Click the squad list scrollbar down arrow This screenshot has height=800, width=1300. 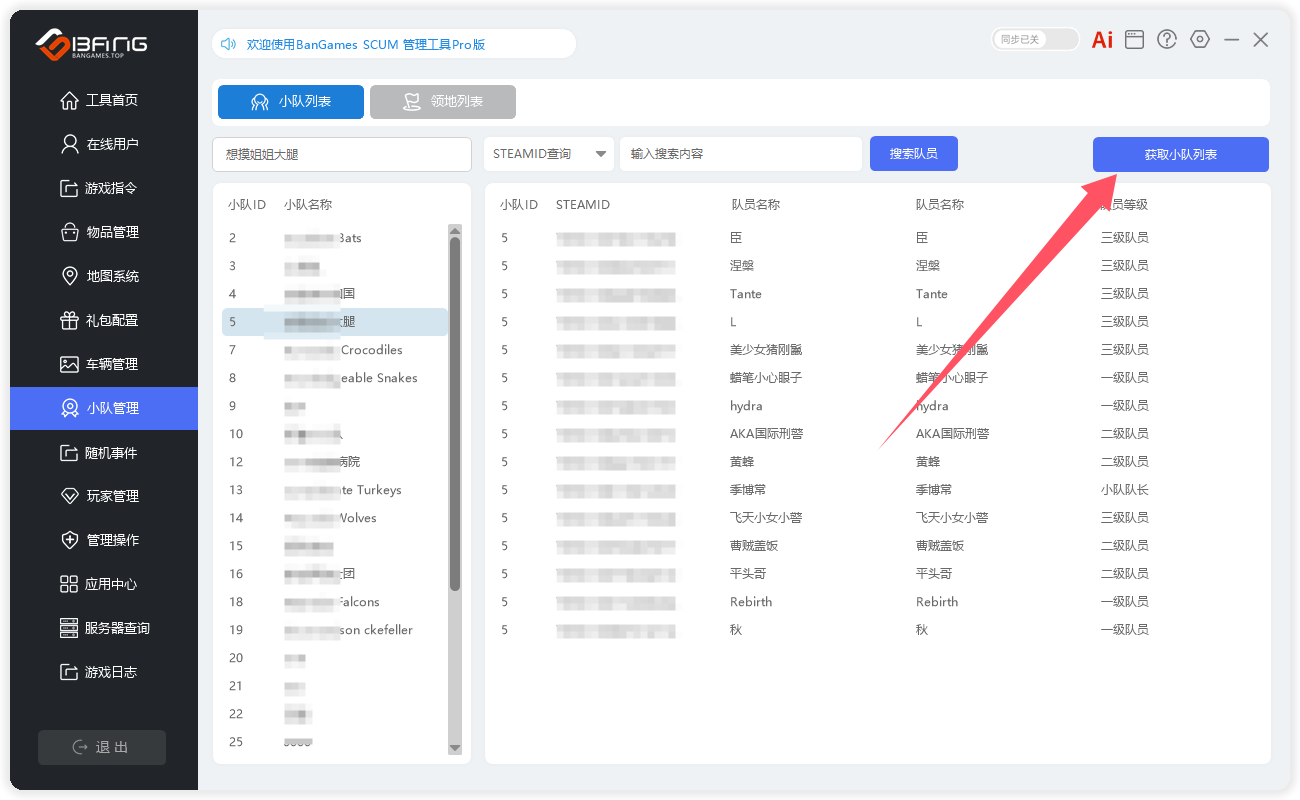[455, 748]
